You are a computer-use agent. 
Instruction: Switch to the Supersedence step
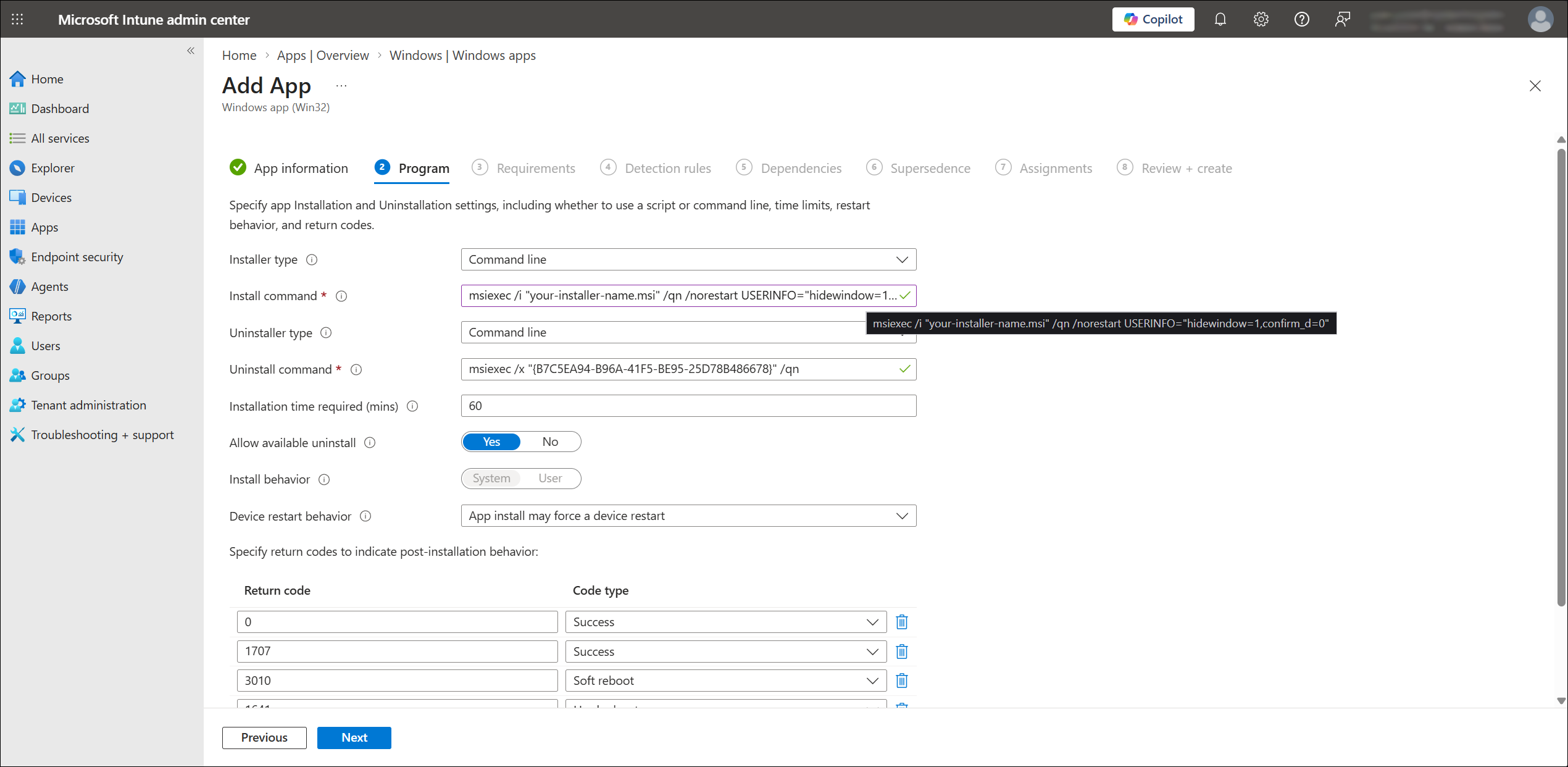pos(918,168)
